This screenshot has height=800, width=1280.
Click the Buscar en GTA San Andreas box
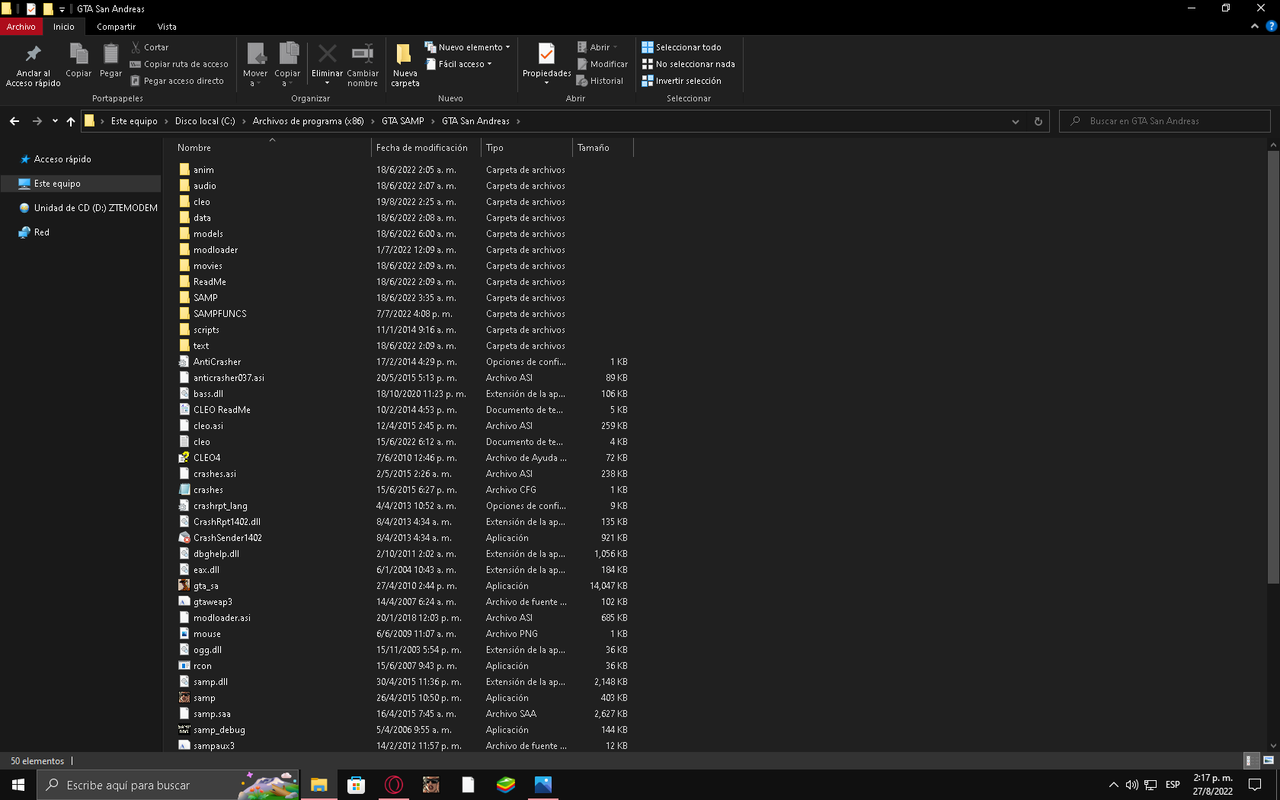tap(1166, 121)
